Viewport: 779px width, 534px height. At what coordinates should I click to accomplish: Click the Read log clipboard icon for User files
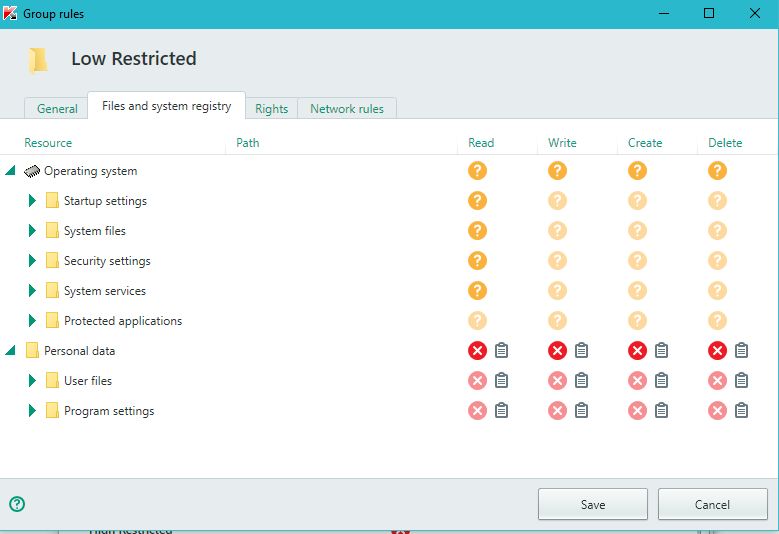pos(501,380)
